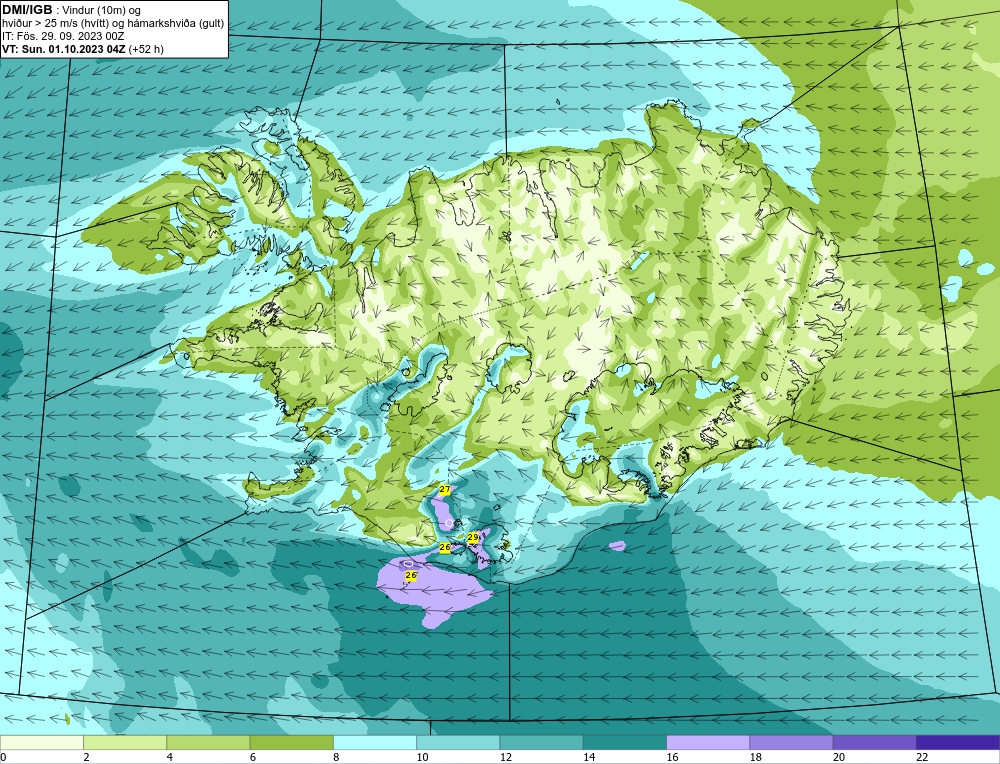Click the initial time line 'IT: Fös. 29. 09. 2023 00Z'

point(64,36)
